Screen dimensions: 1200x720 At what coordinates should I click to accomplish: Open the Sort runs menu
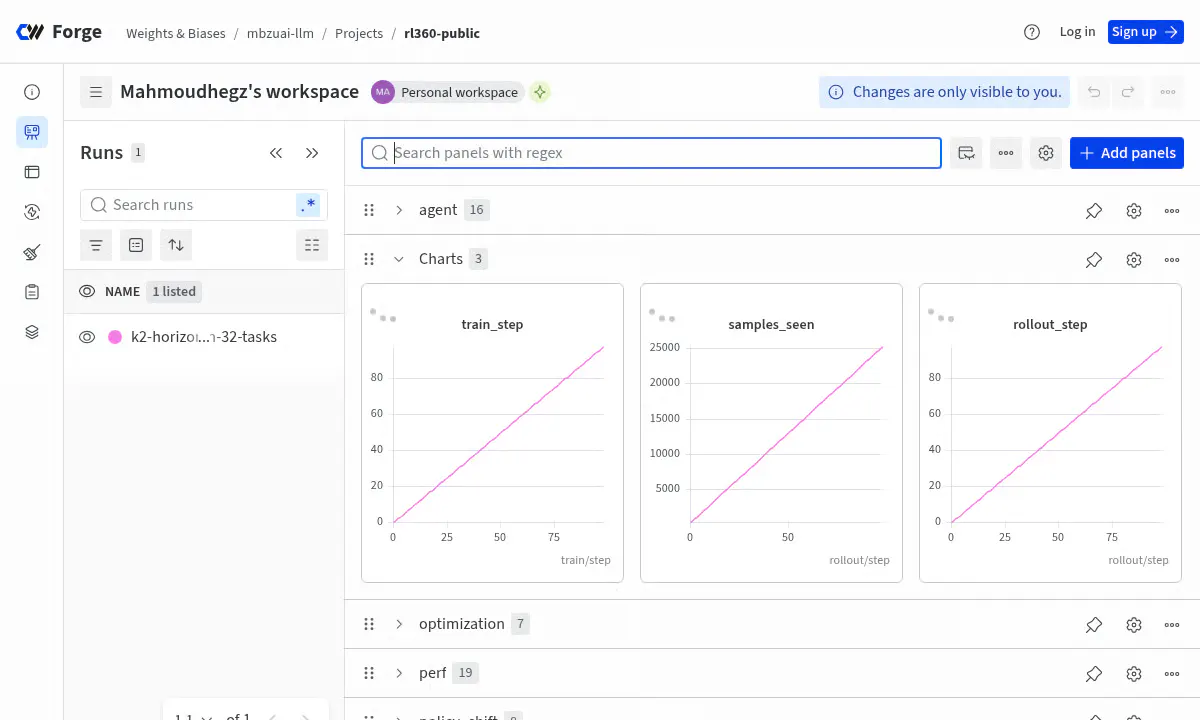pos(176,245)
